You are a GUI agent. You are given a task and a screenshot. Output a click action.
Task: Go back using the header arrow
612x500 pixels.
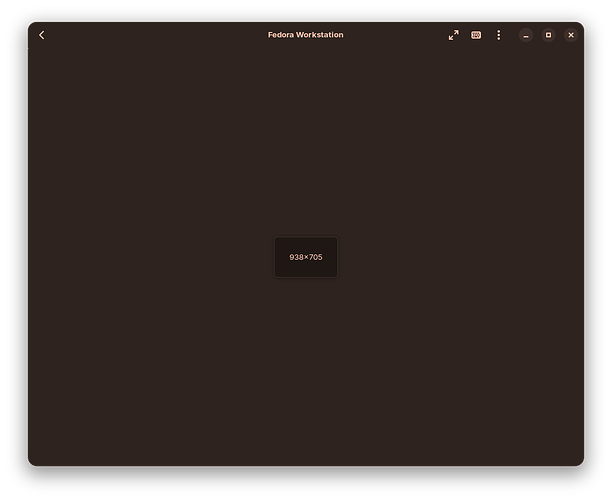pos(42,35)
